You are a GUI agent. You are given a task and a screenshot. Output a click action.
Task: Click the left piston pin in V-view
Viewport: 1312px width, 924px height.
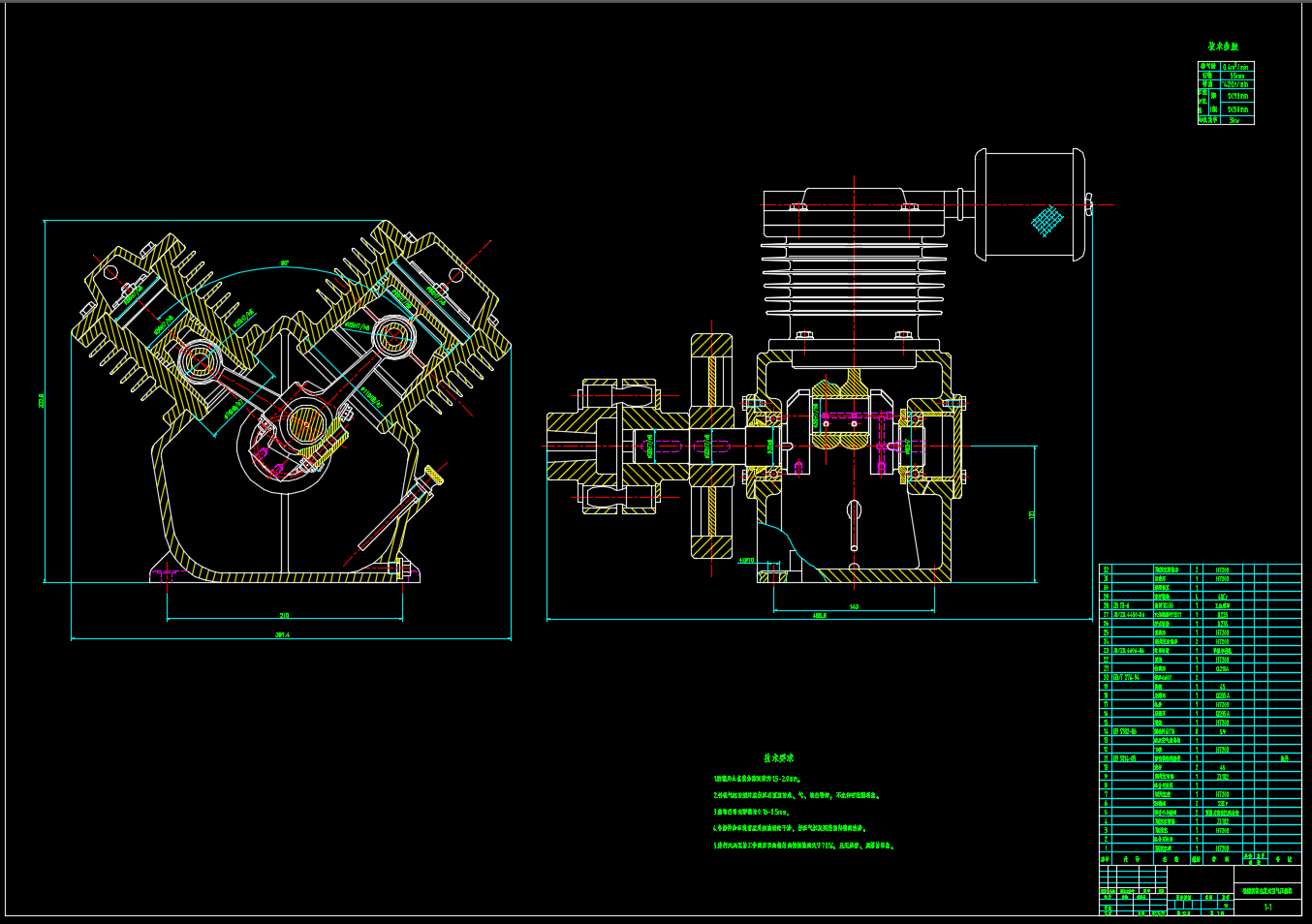tap(201, 362)
